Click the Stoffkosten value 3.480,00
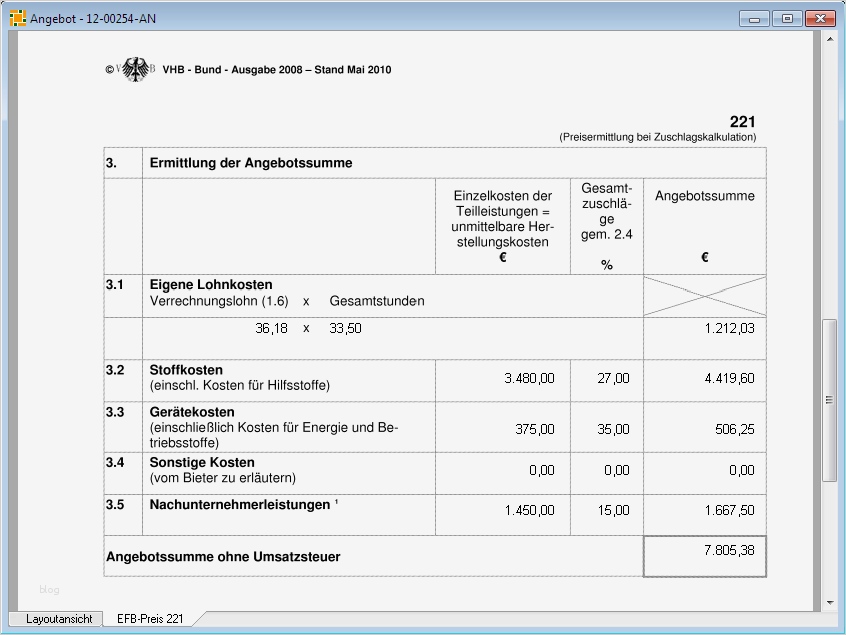Screen dimensions: 846x635 (529, 378)
